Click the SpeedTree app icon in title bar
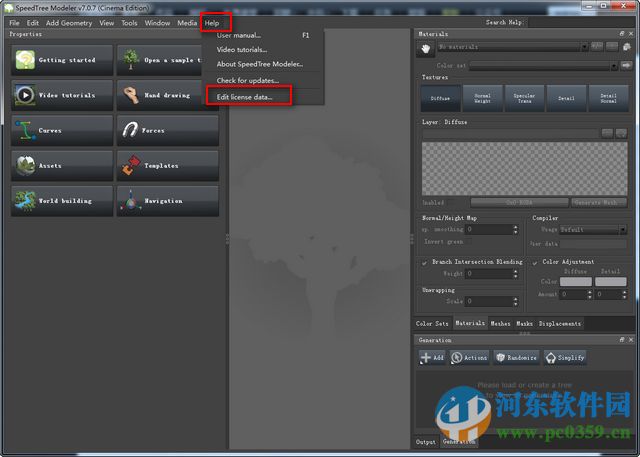This screenshot has height=457, width=640. coord(8,8)
